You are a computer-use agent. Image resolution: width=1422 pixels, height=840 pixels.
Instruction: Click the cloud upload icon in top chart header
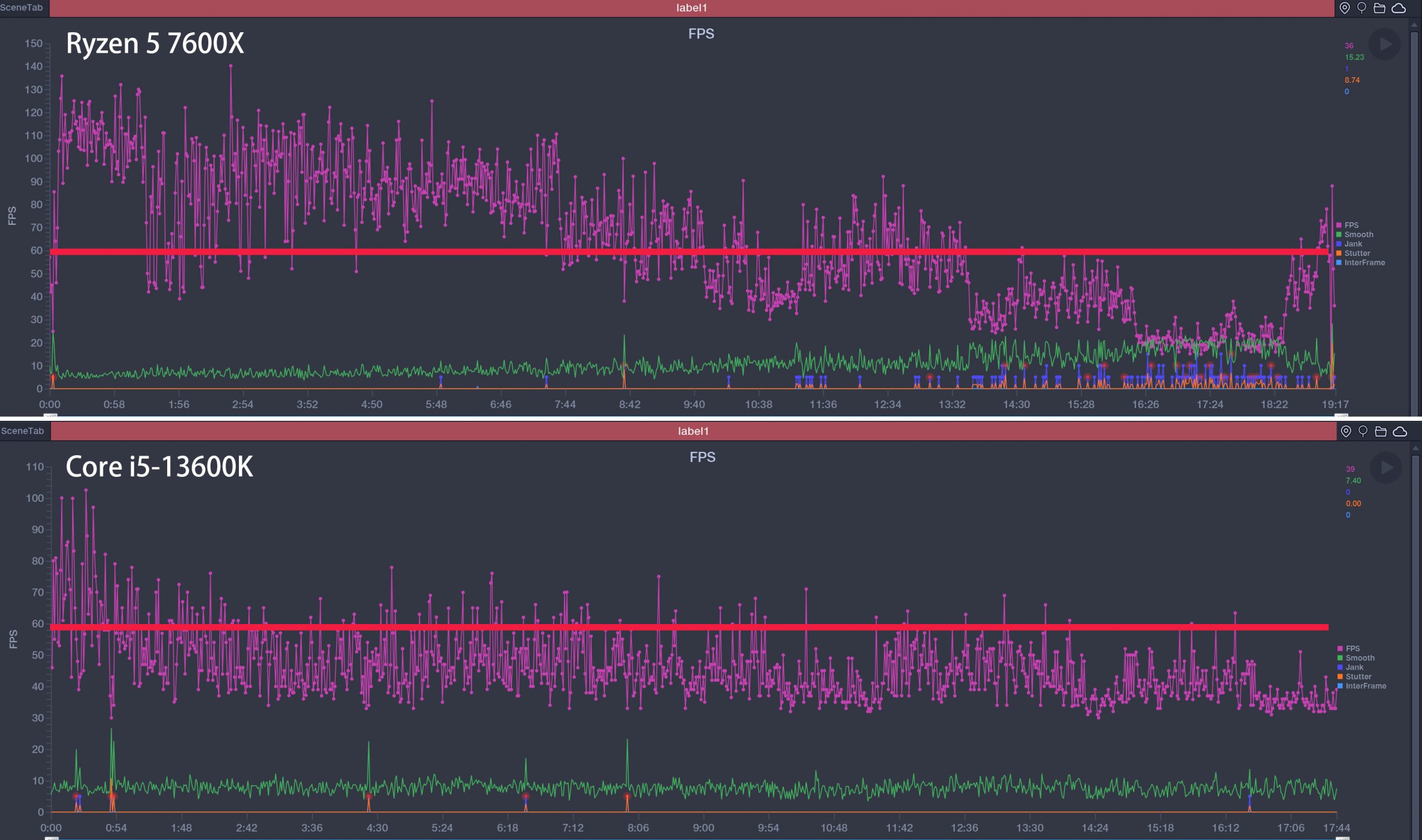(x=1398, y=8)
